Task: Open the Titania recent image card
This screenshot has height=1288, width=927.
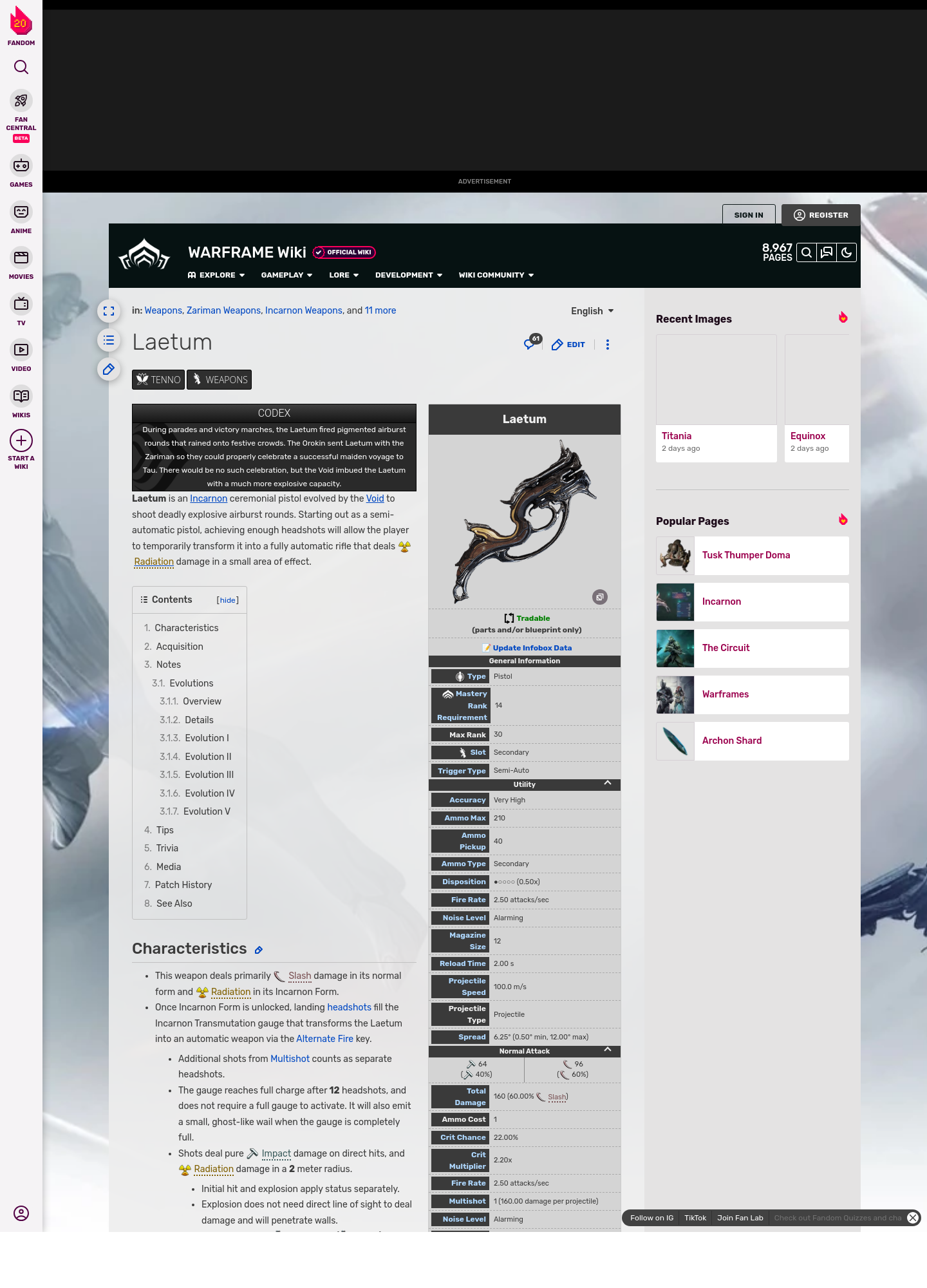Action: coord(716,398)
